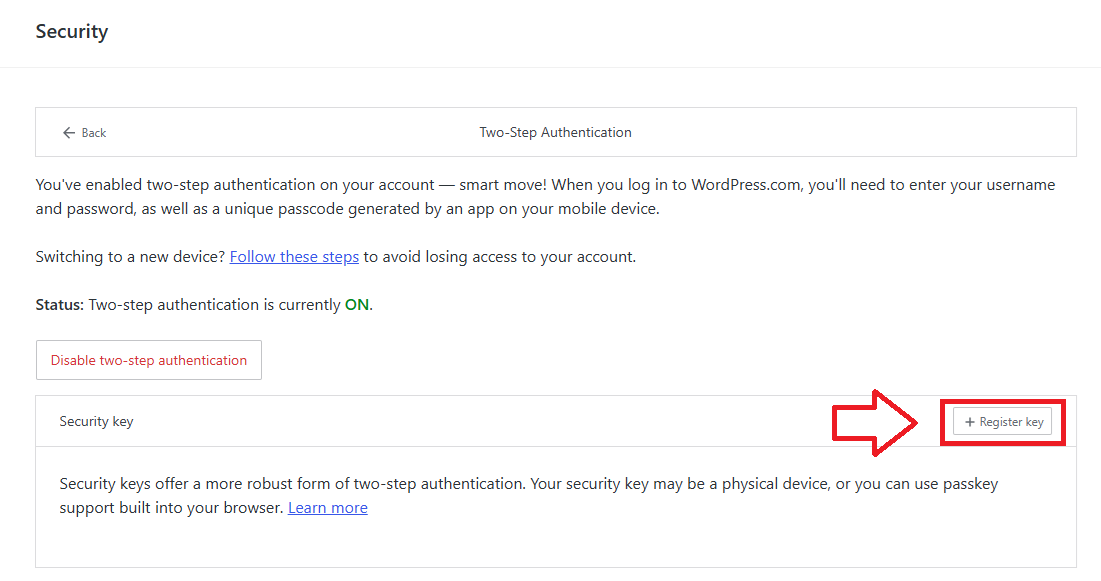This screenshot has width=1101, height=581.
Task: Click the plus icon beside Register key
Action: point(969,422)
